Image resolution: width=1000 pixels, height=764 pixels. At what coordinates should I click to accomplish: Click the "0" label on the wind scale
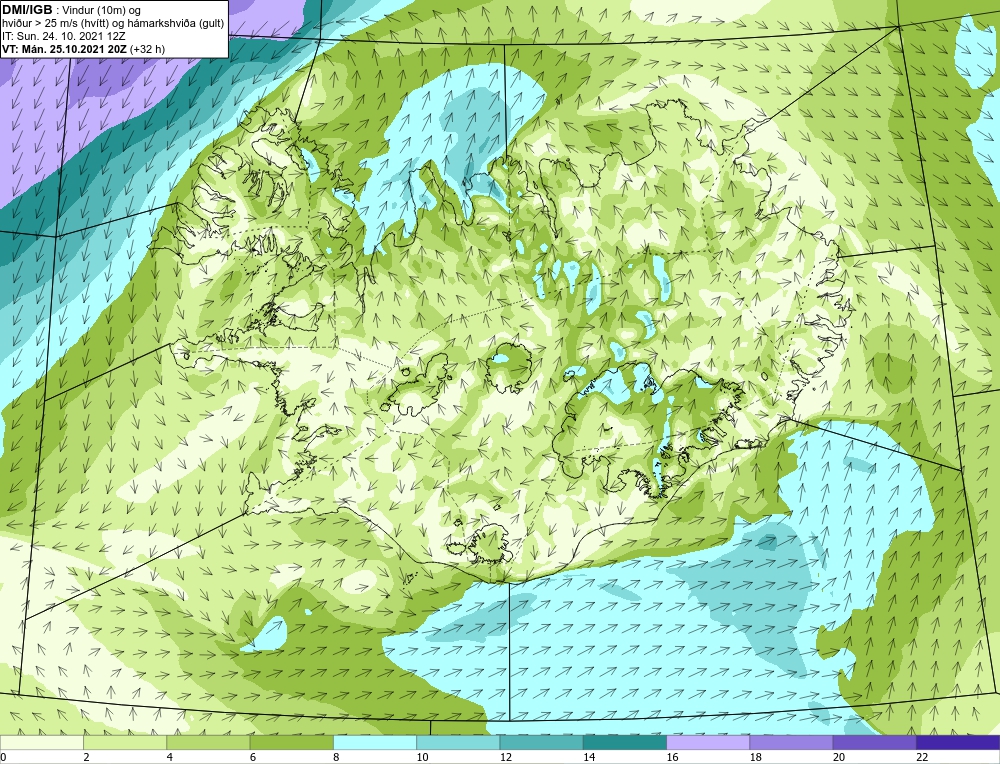[x=3, y=757]
